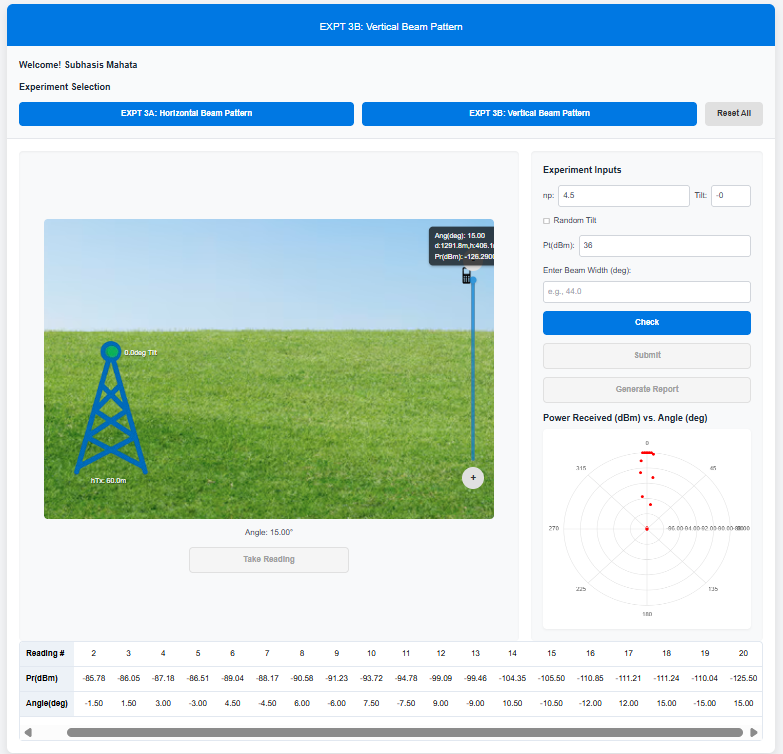The height and width of the screenshot is (754, 783).
Task: Click the Pt(dBm) input field
Action: 664,246
